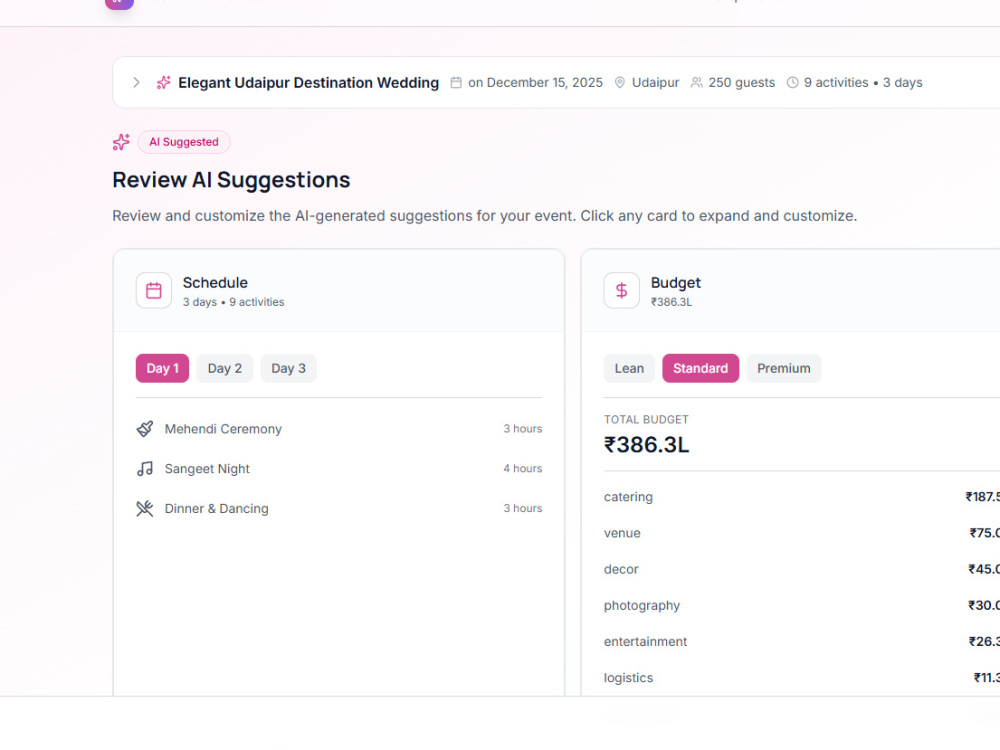Click the AI Suggested badge
The image size is (1000, 750).
pyautogui.click(x=184, y=142)
